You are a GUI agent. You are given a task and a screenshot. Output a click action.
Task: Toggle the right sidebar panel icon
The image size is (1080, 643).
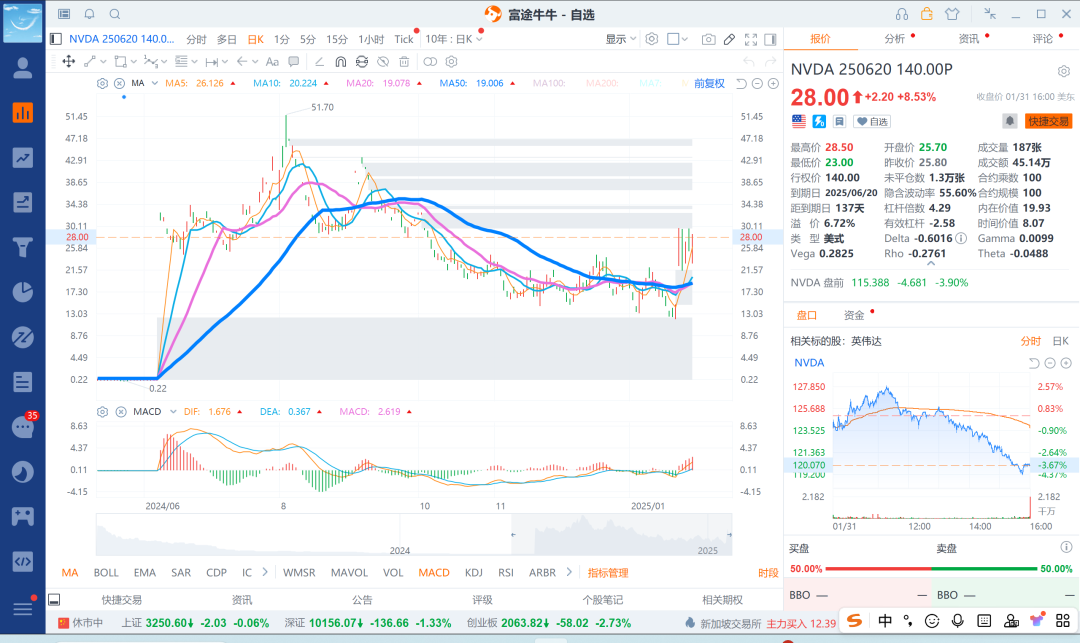771,39
